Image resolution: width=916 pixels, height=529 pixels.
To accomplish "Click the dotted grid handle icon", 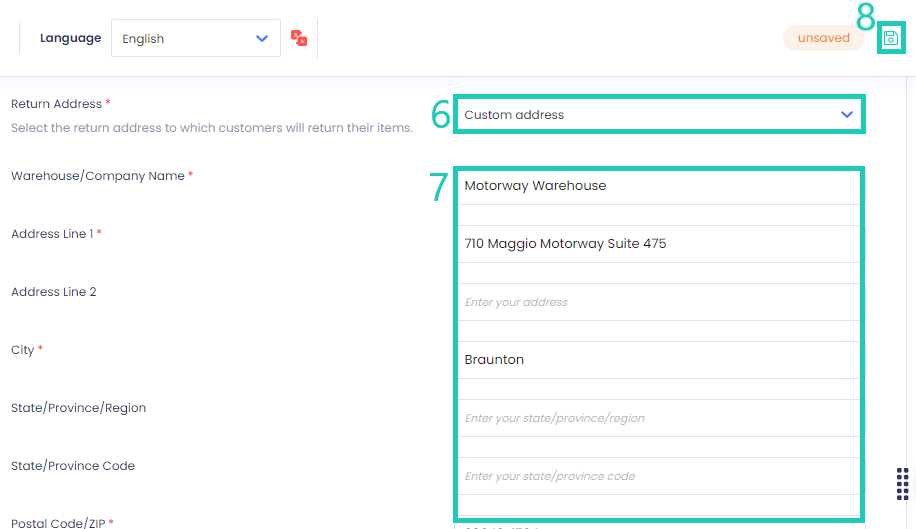I will pos(903,484).
